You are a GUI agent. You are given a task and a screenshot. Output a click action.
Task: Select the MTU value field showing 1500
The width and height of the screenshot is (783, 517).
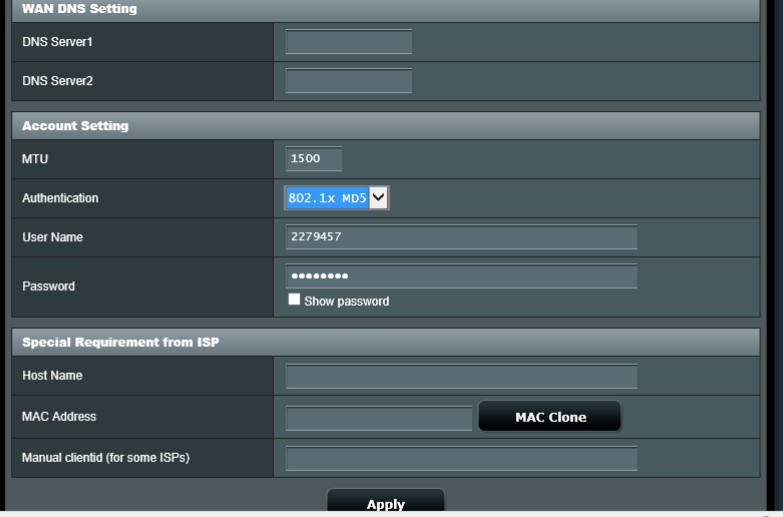point(313,159)
